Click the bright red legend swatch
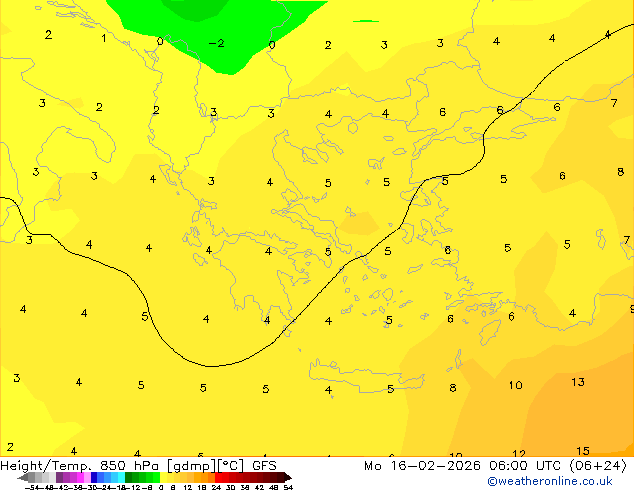 pos(218,478)
